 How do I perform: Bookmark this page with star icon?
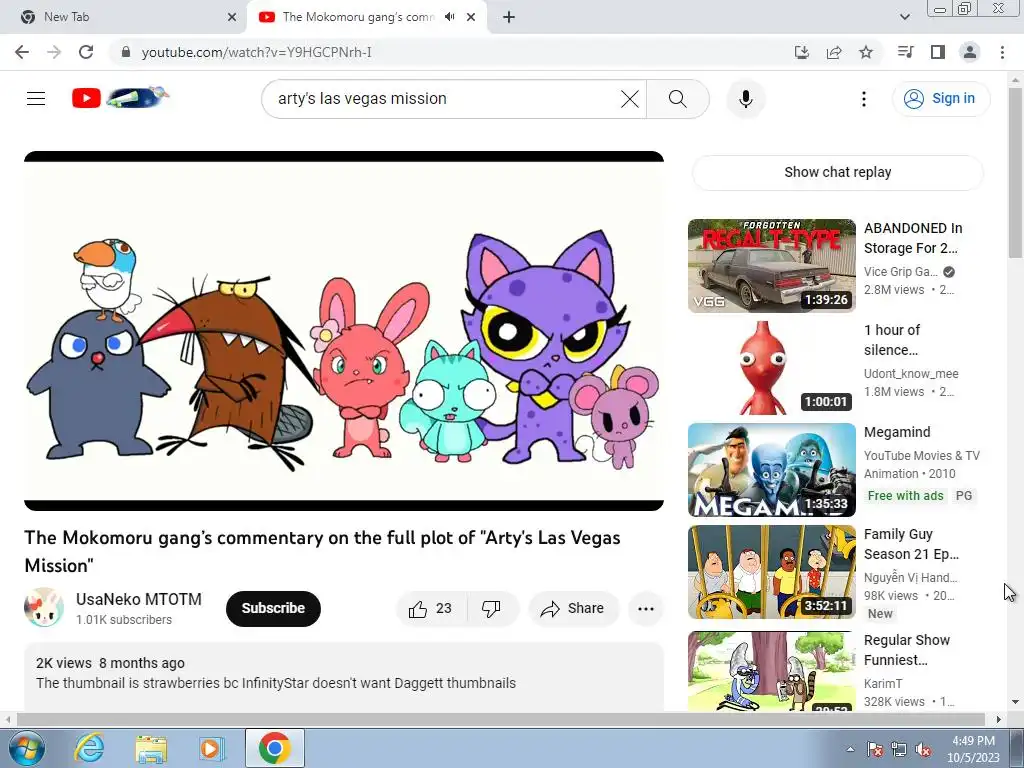(866, 52)
